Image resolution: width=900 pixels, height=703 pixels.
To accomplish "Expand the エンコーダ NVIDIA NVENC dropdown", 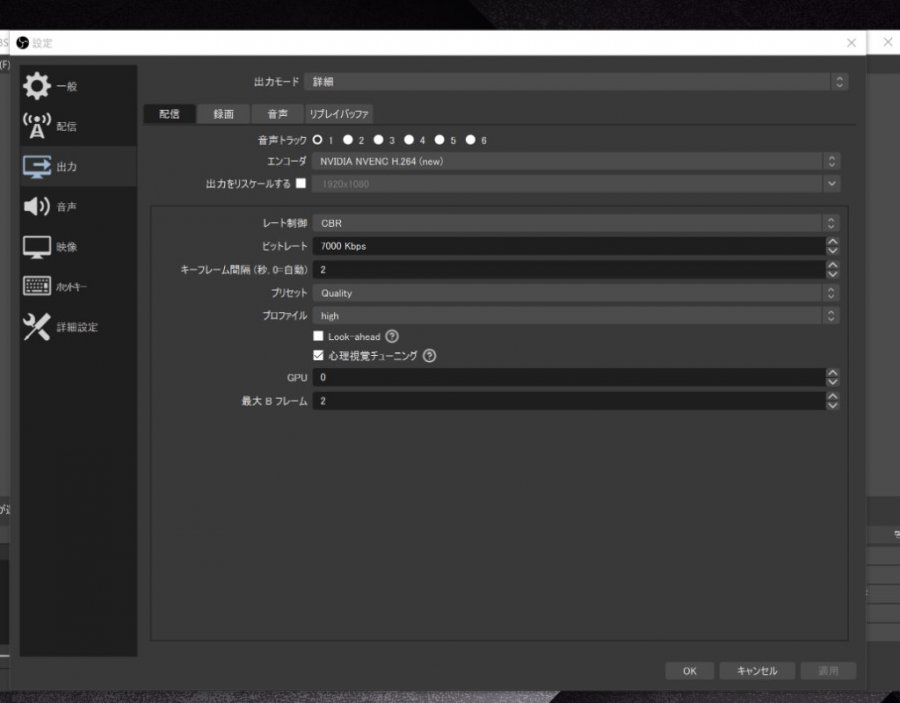I will pos(576,161).
